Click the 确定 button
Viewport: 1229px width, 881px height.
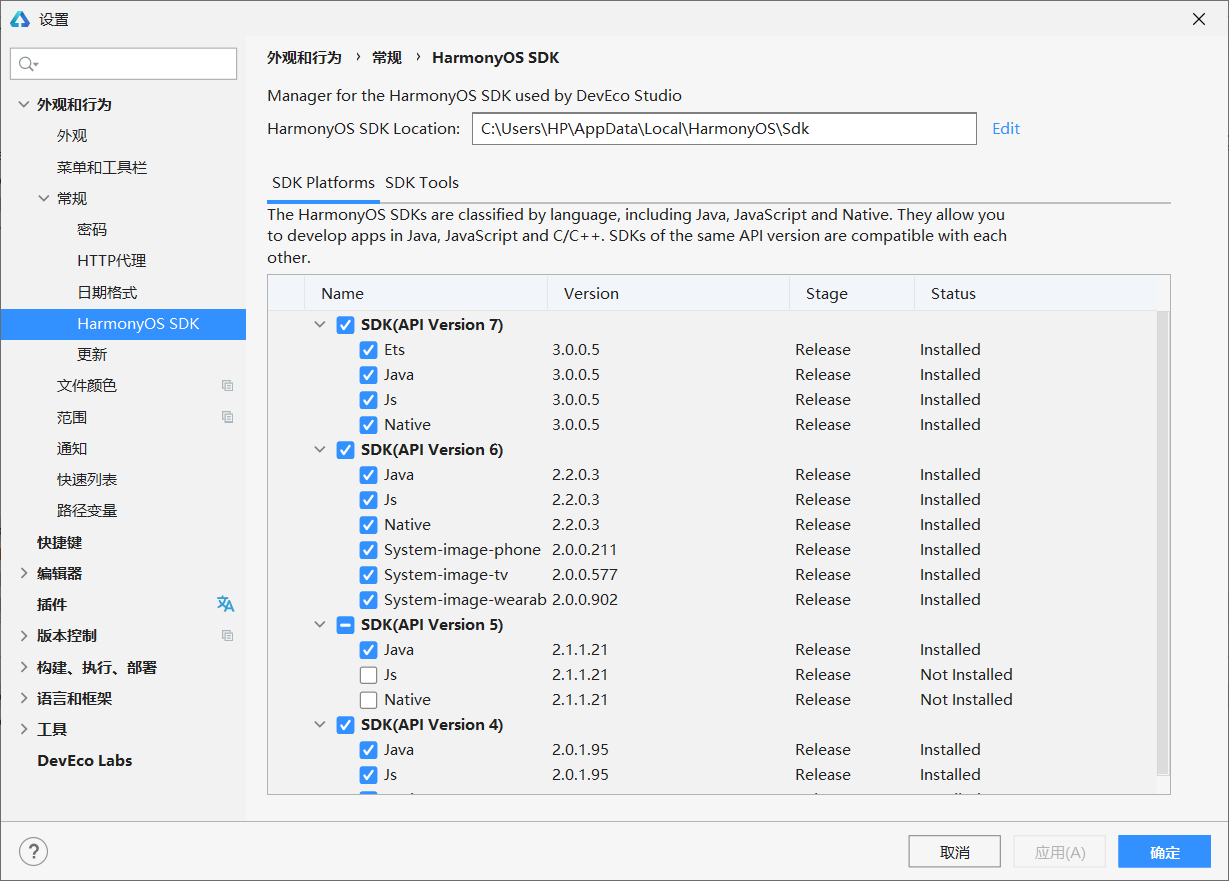(1165, 852)
